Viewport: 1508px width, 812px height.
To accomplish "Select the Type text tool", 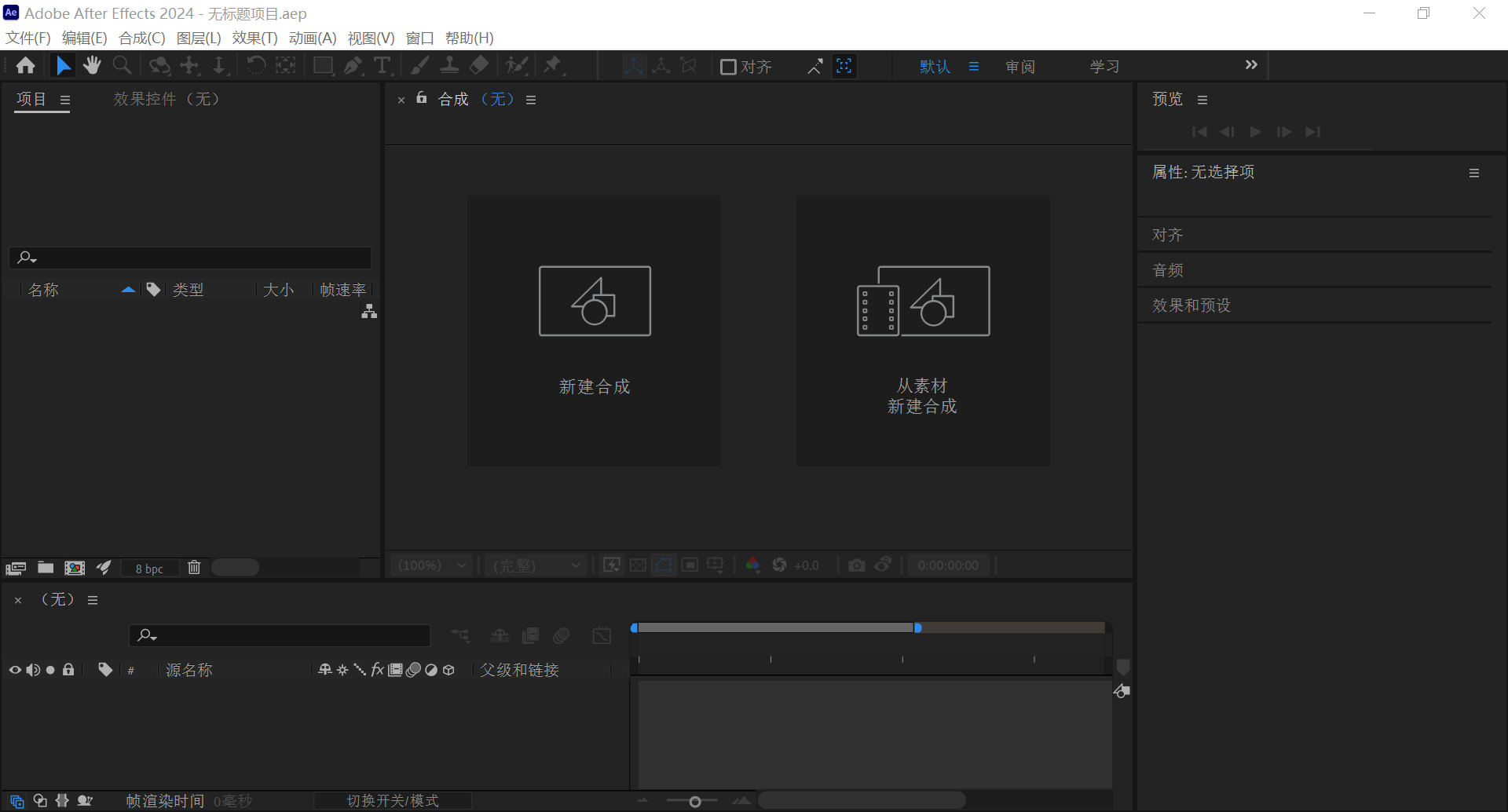I will (382, 66).
